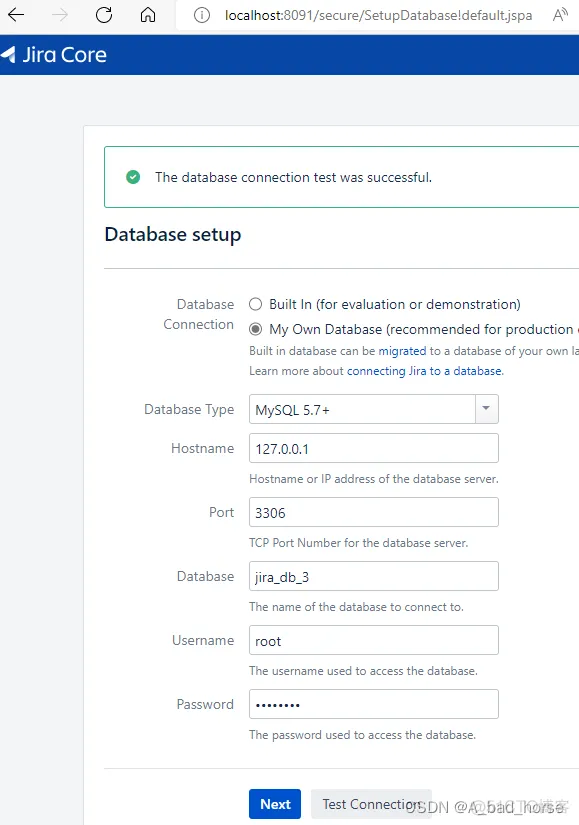Image resolution: width=579 pixels, height=825 pixels.
Task: Edit the Database name field jira_db_3
Action: 374,576
